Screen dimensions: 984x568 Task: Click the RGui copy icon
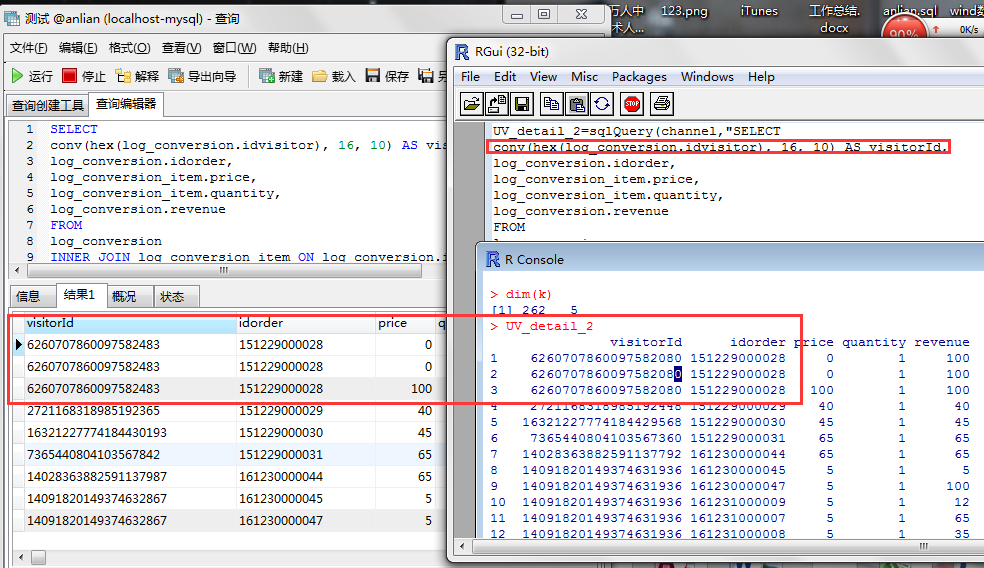[551, 103]
